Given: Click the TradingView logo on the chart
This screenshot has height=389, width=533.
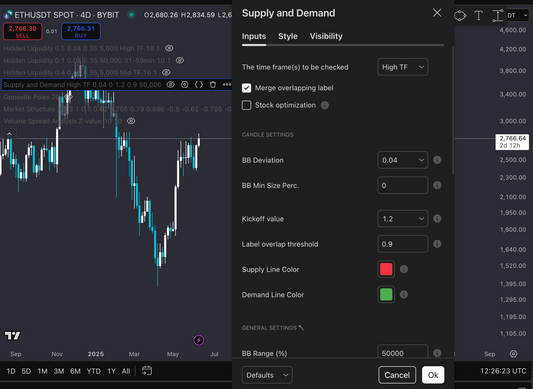Looking at the screenshot, I should coord(13,336).
